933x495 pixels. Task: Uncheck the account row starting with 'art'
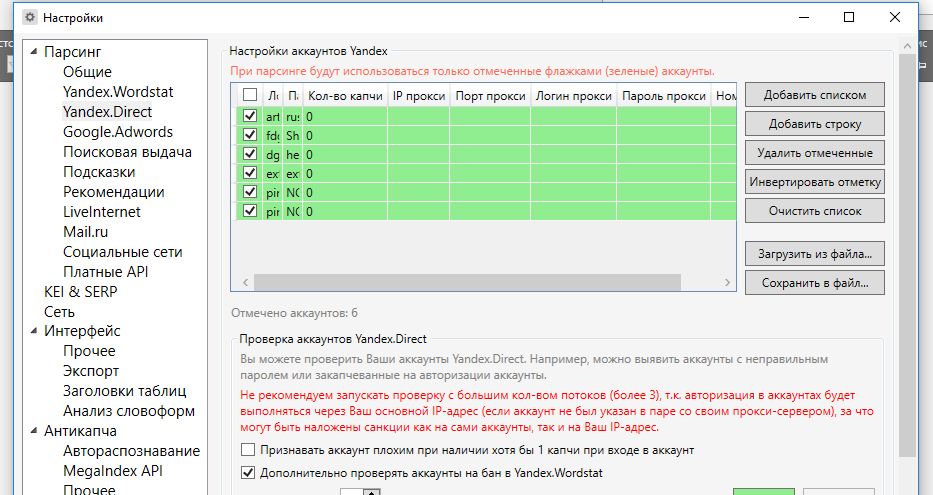pos(250,116)
